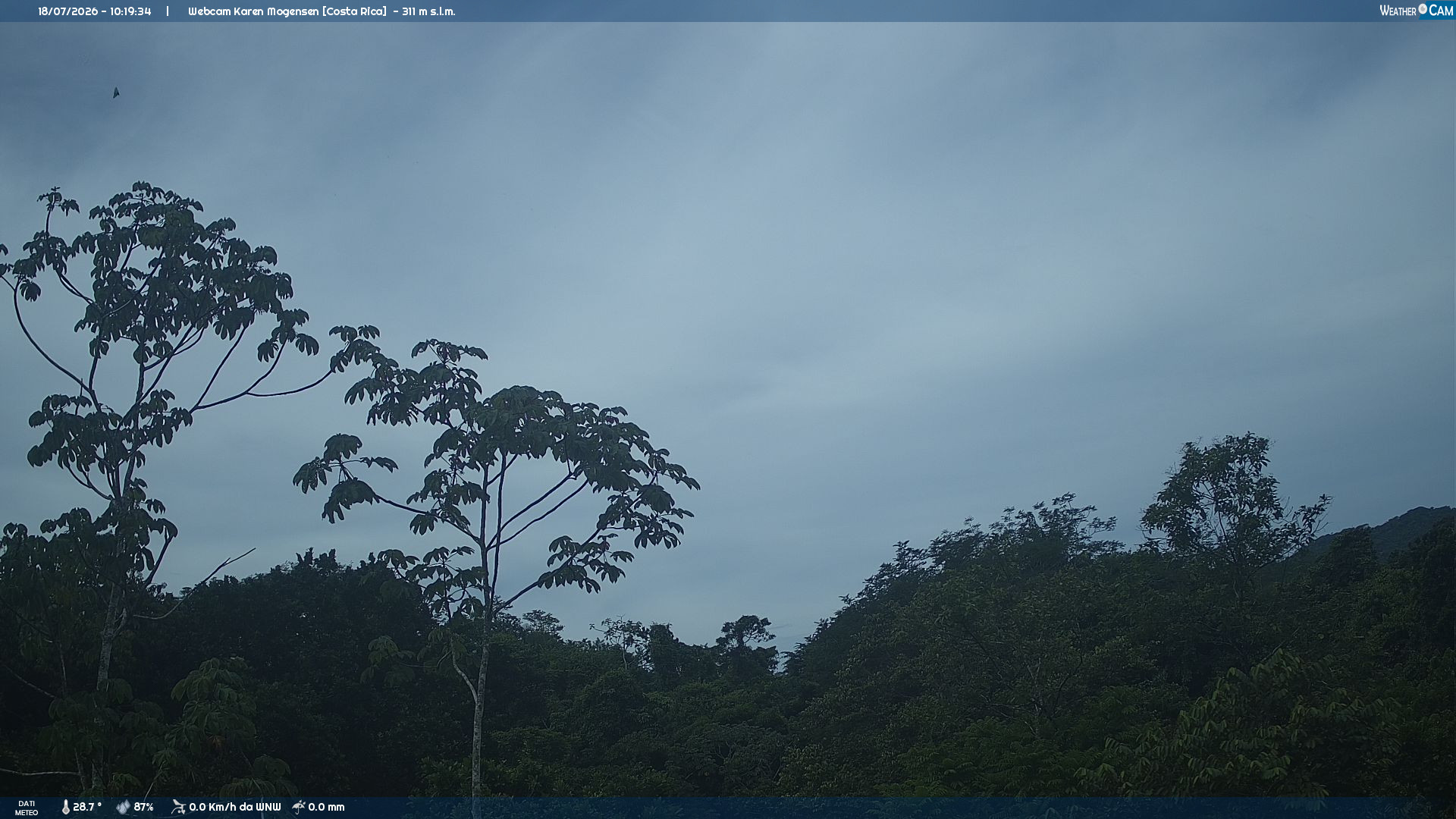The image size is (1456, 819).
Task: Click the humidity droplets icon
Action: [x=123, y=807]
